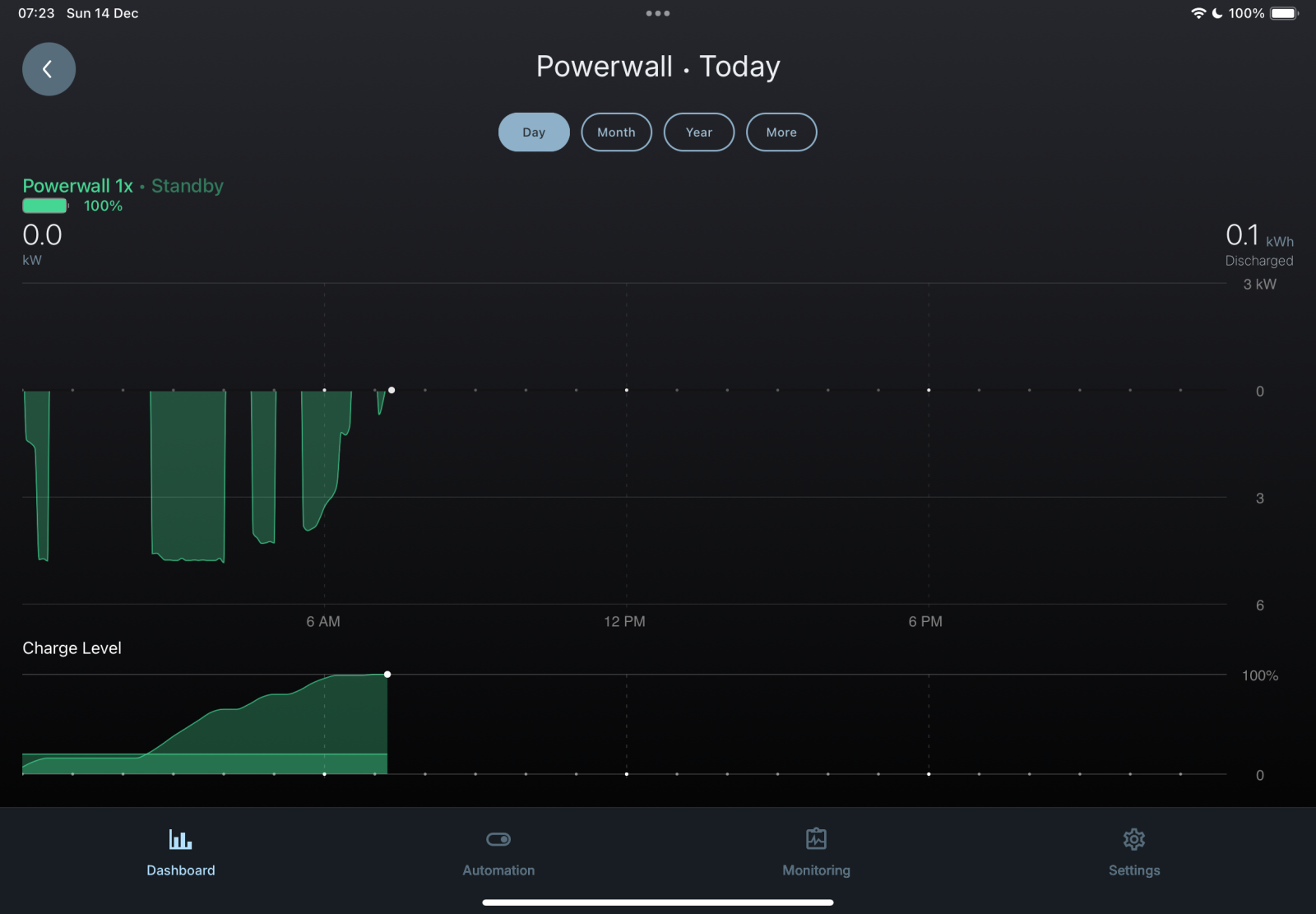This screenshot has width=1316, height=914.
Task: Tap the Monitoring tab label
Action: coord(816,870)
